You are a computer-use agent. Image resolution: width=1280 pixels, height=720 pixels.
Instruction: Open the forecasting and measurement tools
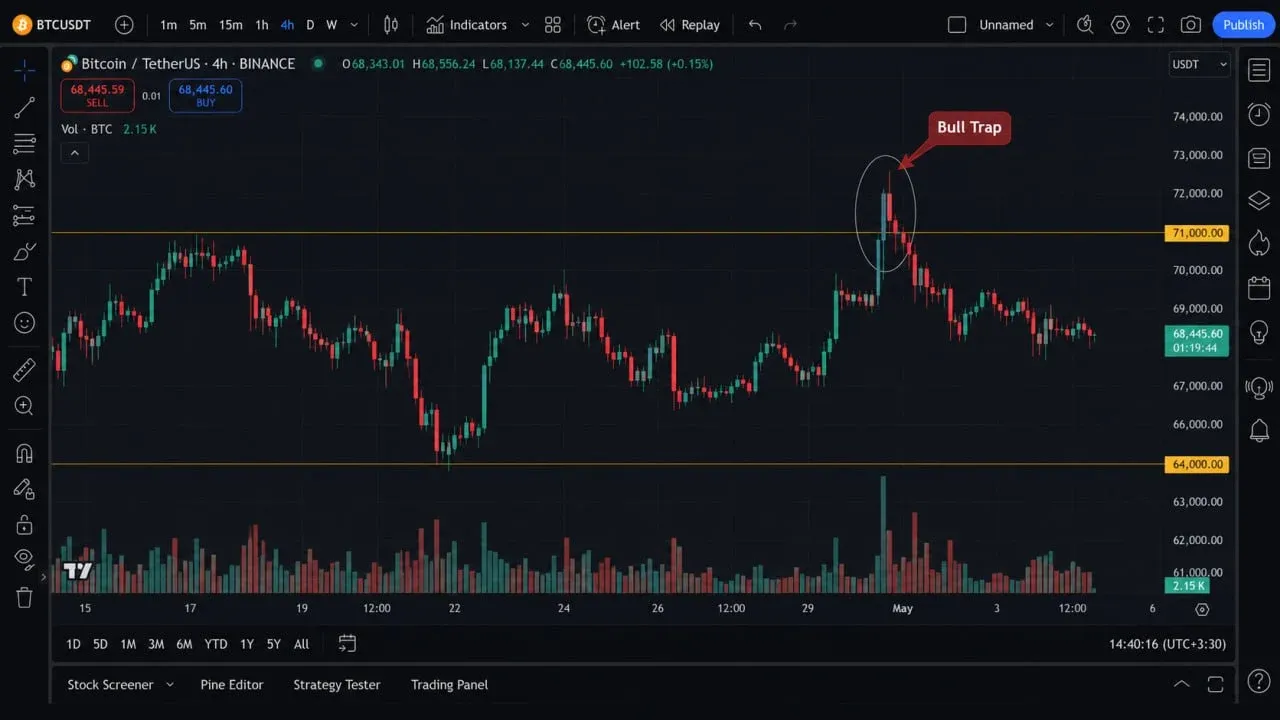[x=24, y=215]
